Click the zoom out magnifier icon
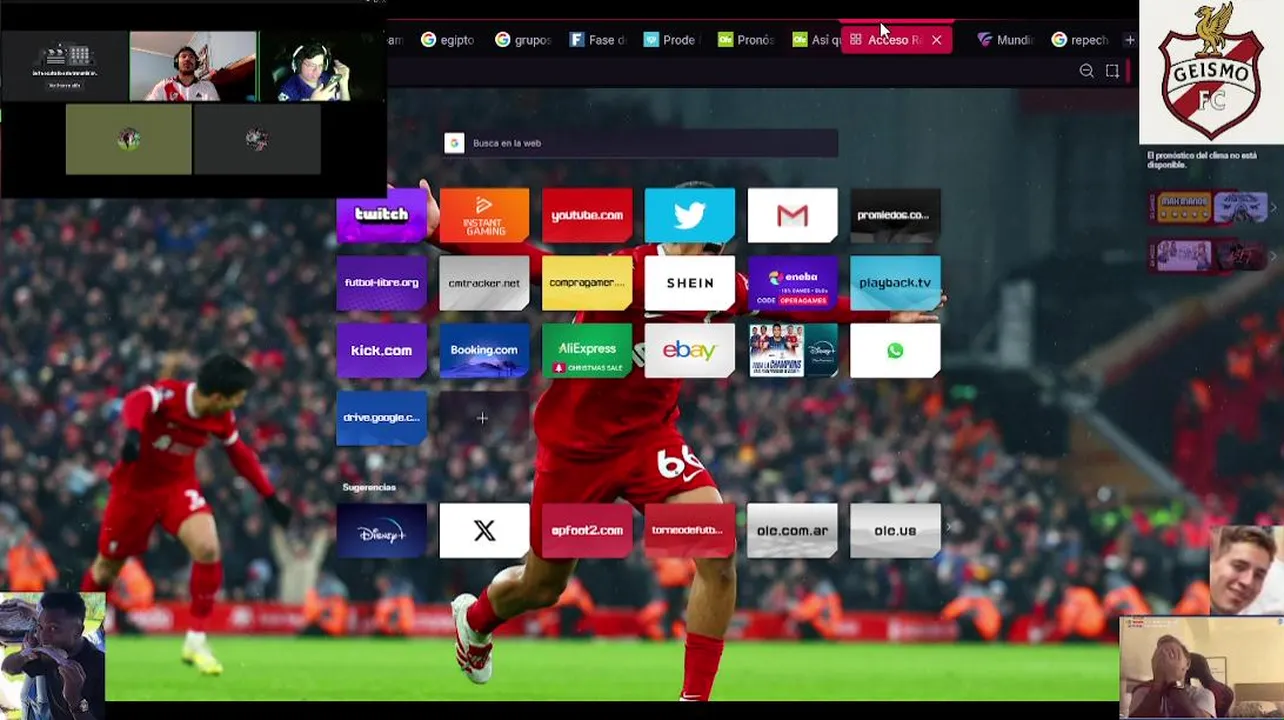 click(x=1087, y=71)
